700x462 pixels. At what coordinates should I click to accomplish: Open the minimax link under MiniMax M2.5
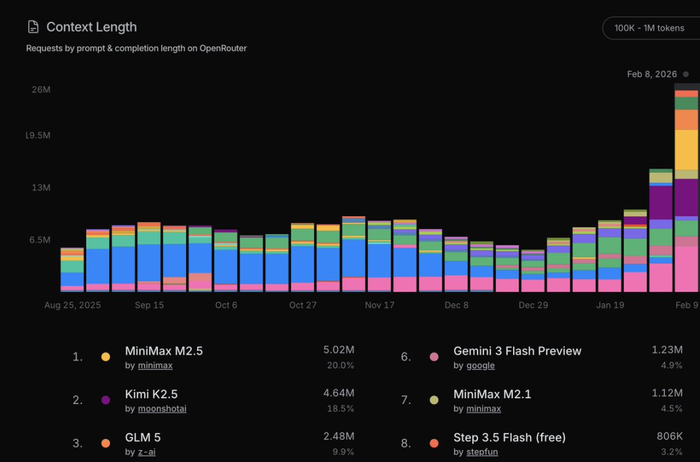tap(155, 366)
